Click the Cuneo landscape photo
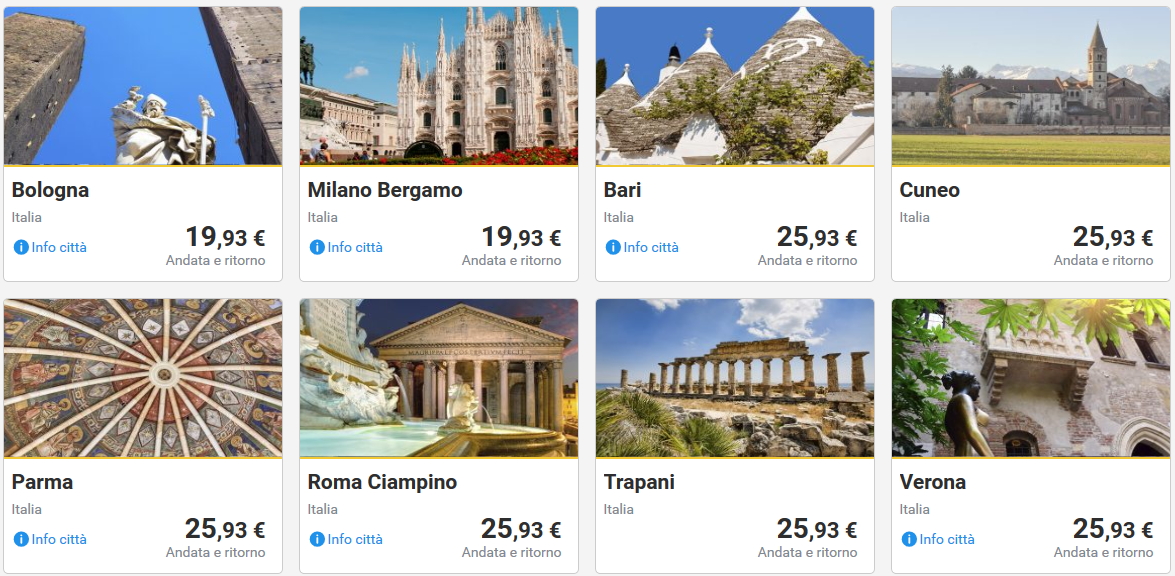The image size is (1175, 576). point(1031,86)
